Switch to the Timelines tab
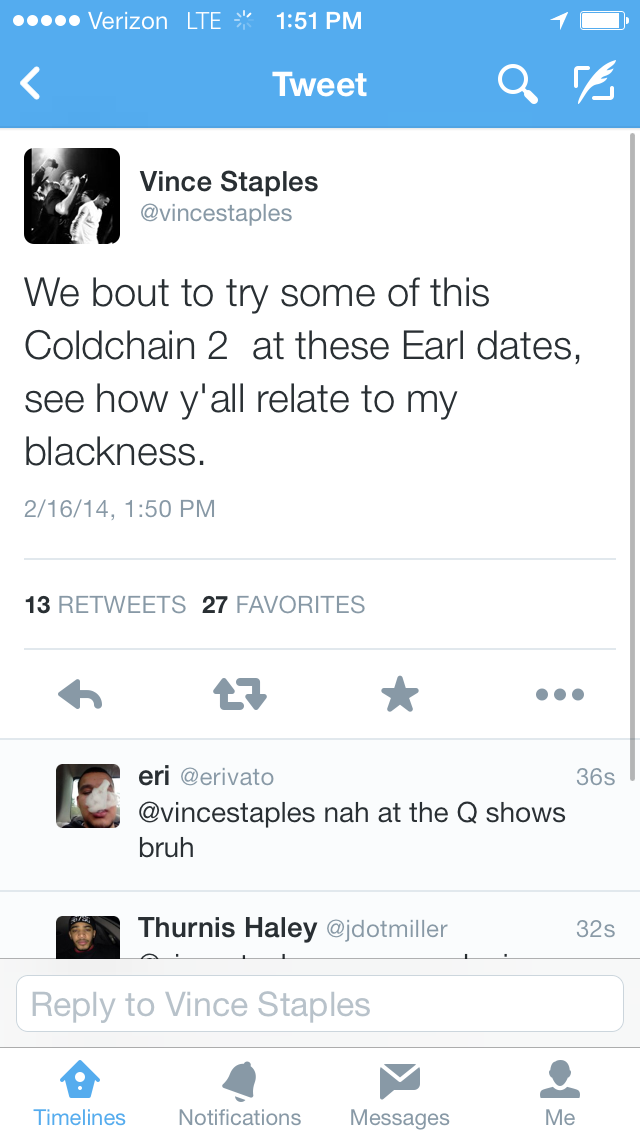 tap(80, 1093)
